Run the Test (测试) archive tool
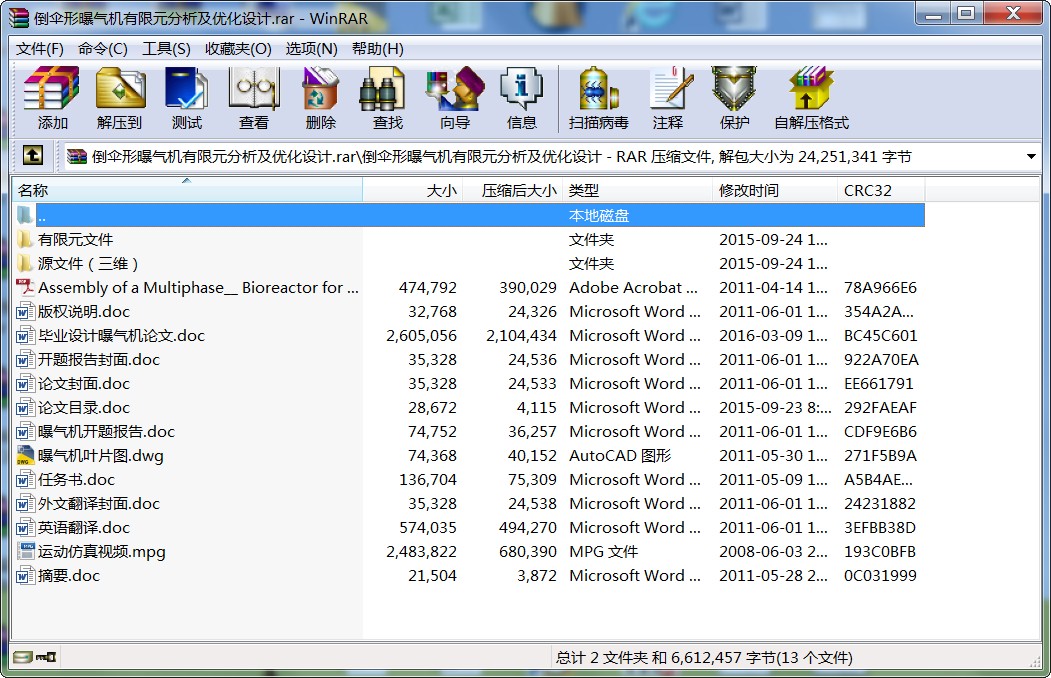1051x678 pixels. tap(186, 99)
